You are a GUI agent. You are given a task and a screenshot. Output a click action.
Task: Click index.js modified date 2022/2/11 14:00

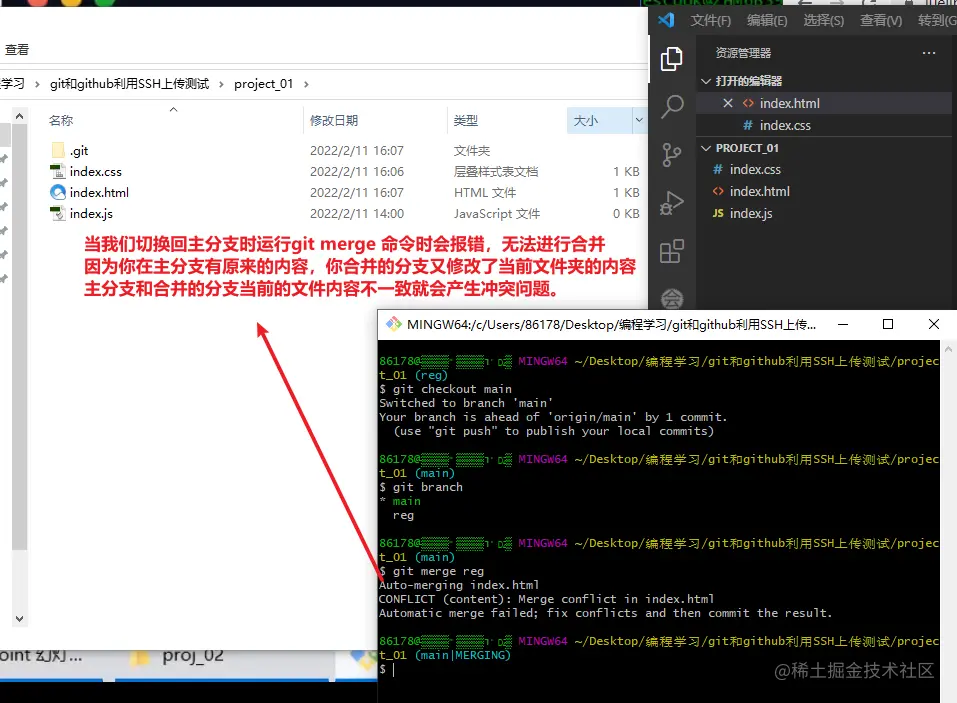click(356, 214)
